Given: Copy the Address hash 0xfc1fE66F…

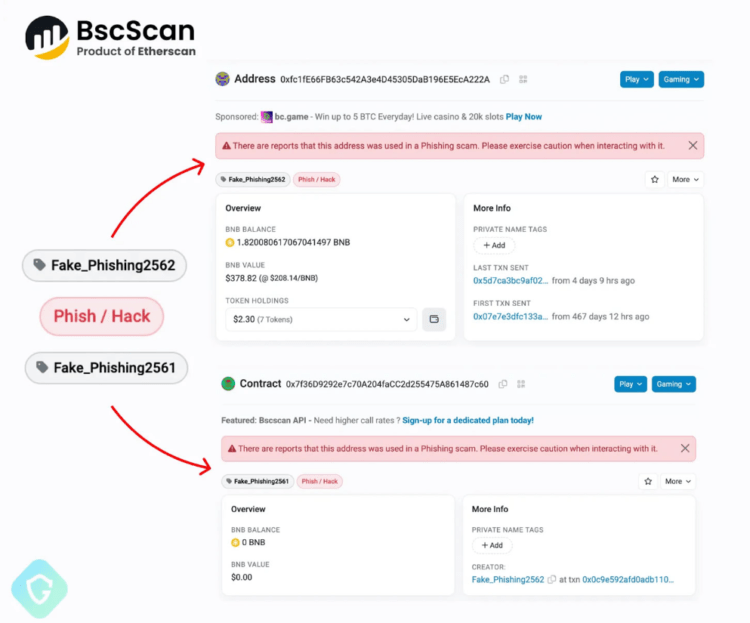Looking at the screenshot, I should (x=505, y=79).
